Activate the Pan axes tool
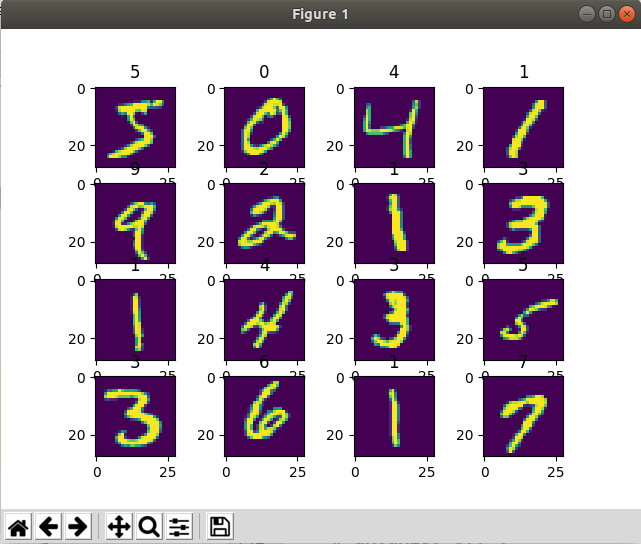This screenshot has width=641, height=544. (119, 526)
